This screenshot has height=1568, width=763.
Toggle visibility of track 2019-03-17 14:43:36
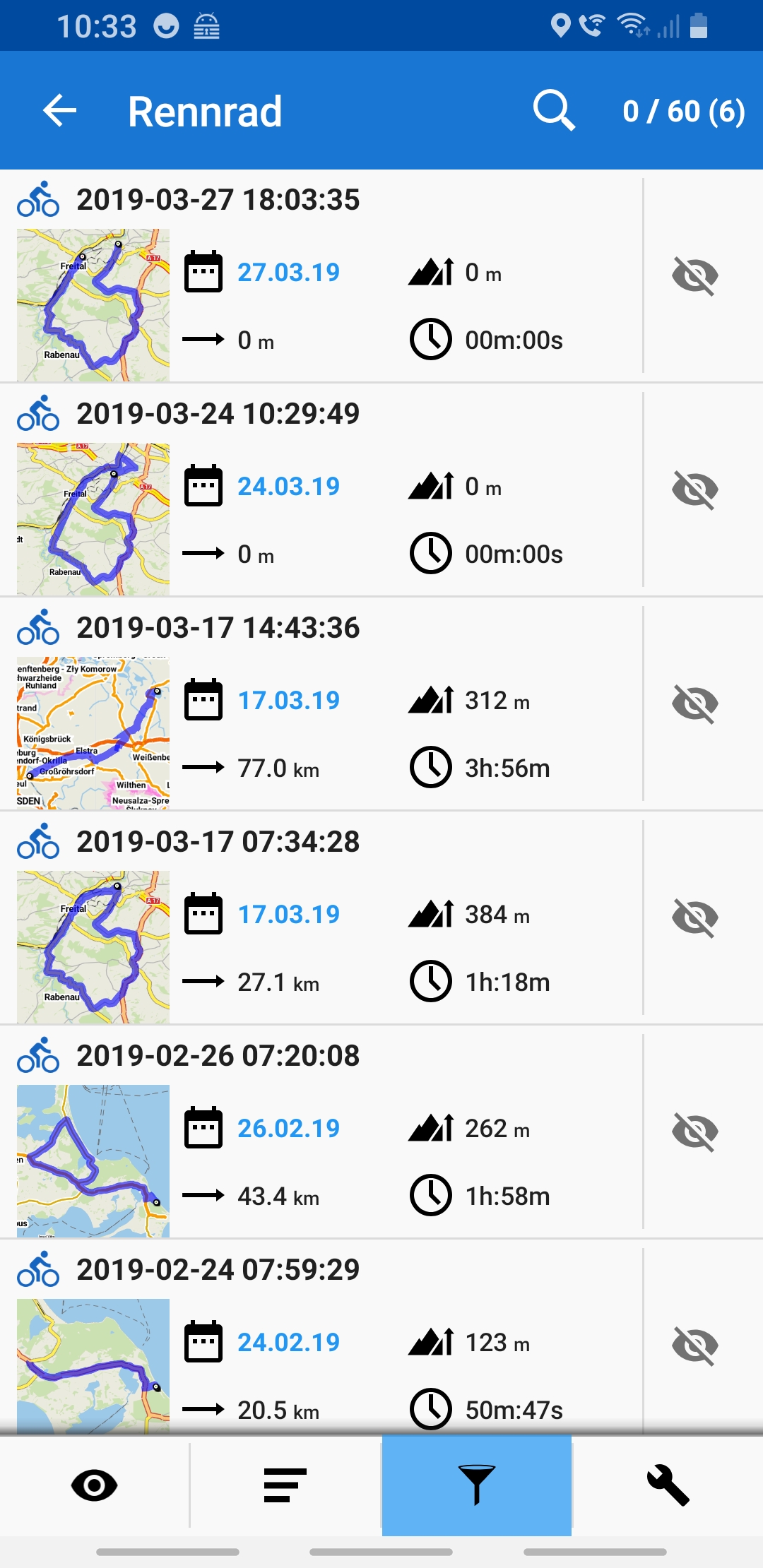point(695,703)
